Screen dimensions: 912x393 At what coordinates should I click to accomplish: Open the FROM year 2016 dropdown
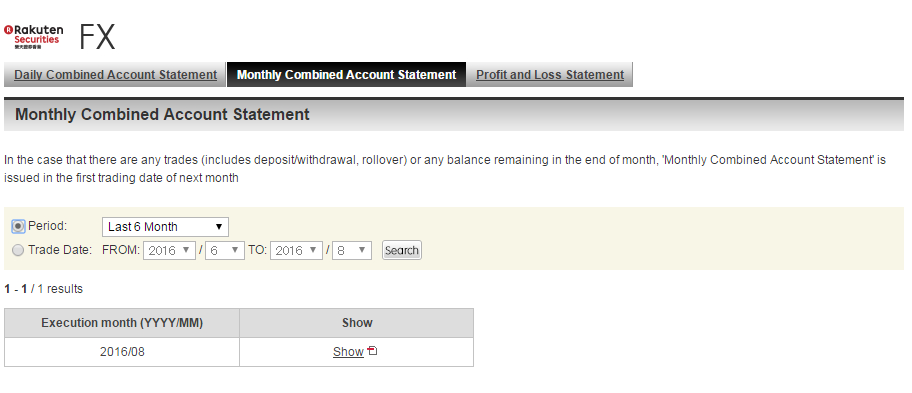pos(169,251)
